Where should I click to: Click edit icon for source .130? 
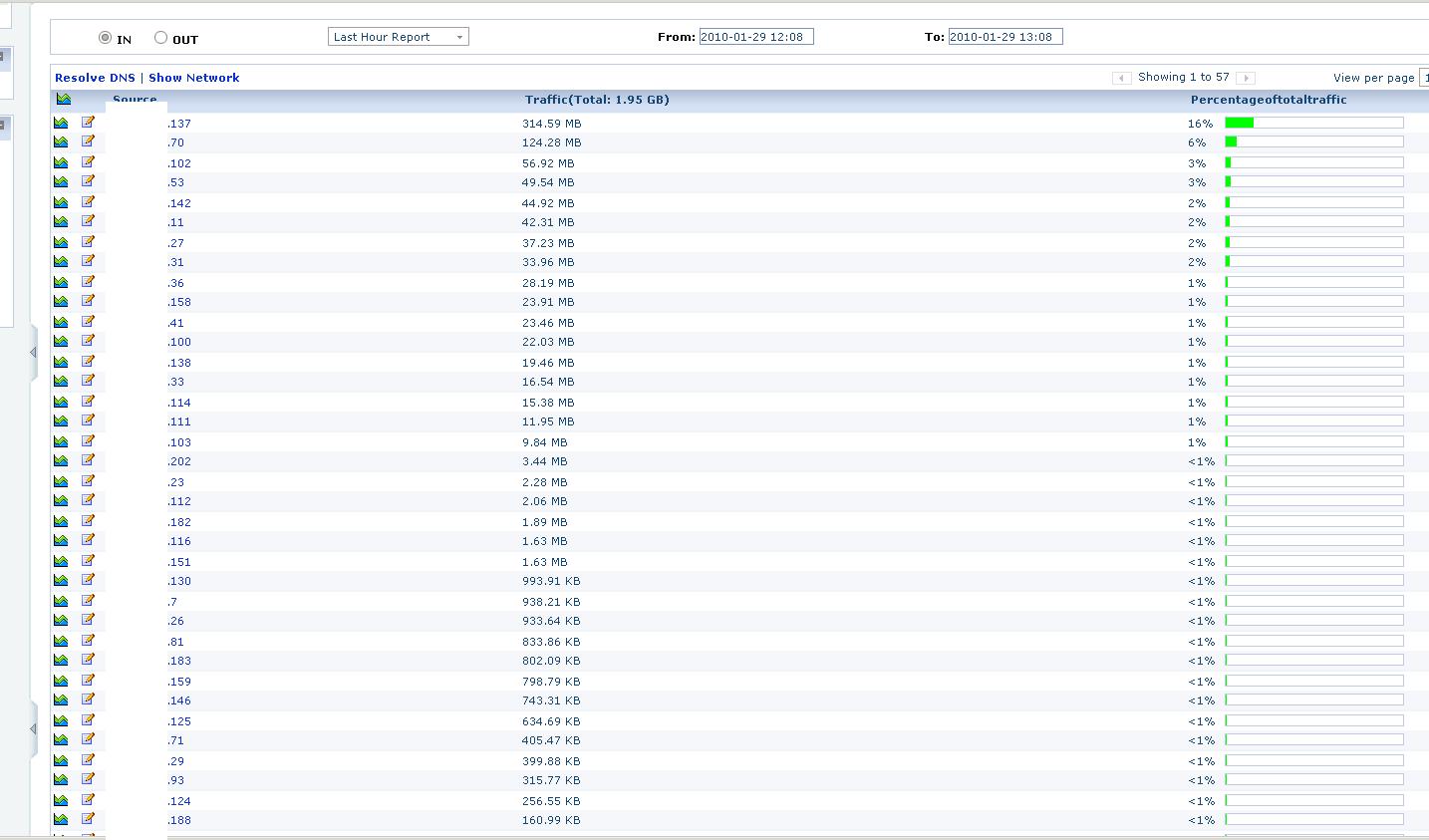(88, 580)
